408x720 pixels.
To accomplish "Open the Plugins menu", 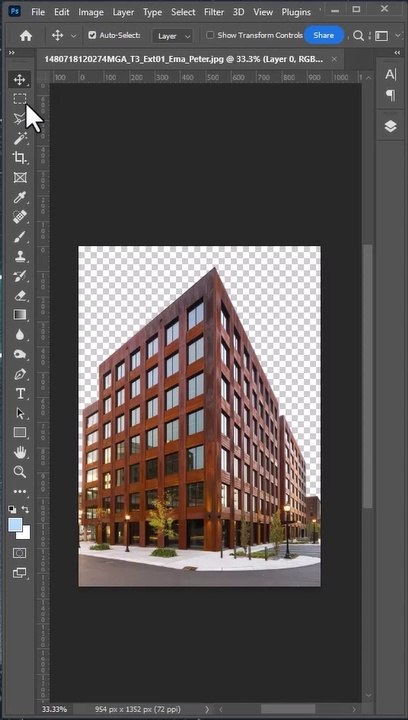I will coord(296,12).
